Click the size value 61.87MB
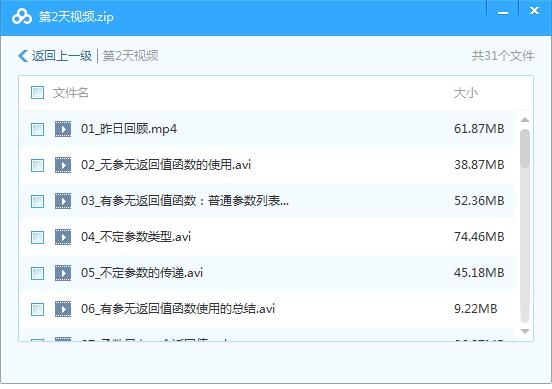The height and width of the screenshot is (389, 552). coord(479,129)
